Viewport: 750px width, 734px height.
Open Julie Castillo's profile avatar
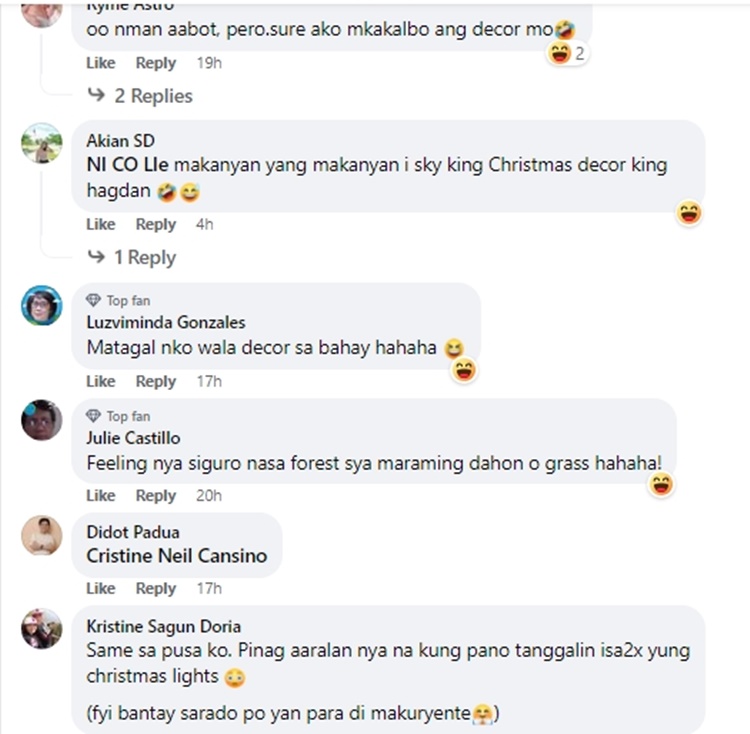coord(42,420)
